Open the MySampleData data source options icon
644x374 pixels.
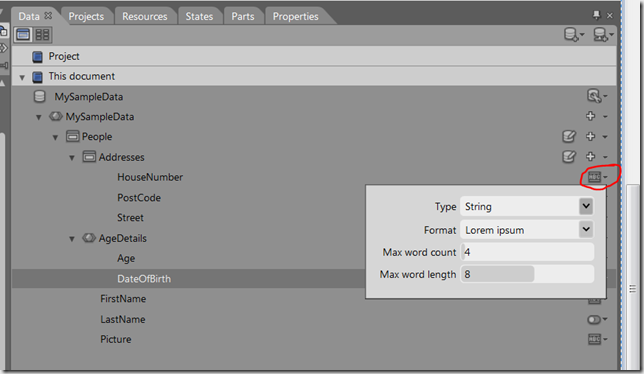point(597,96)
